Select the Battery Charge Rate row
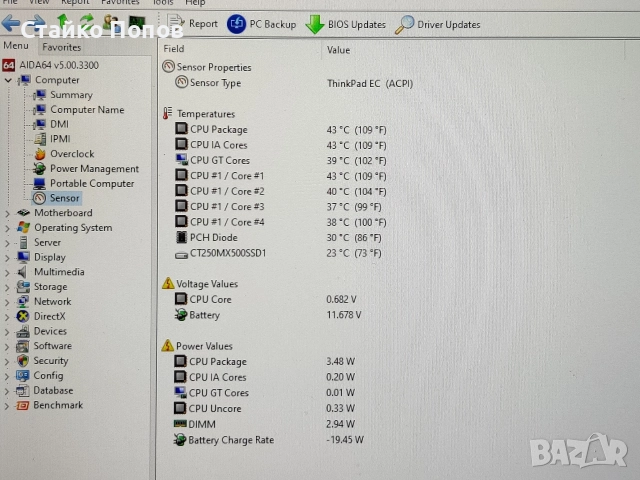The height and width of the screenshot is (480, 640). coord(269,440)
